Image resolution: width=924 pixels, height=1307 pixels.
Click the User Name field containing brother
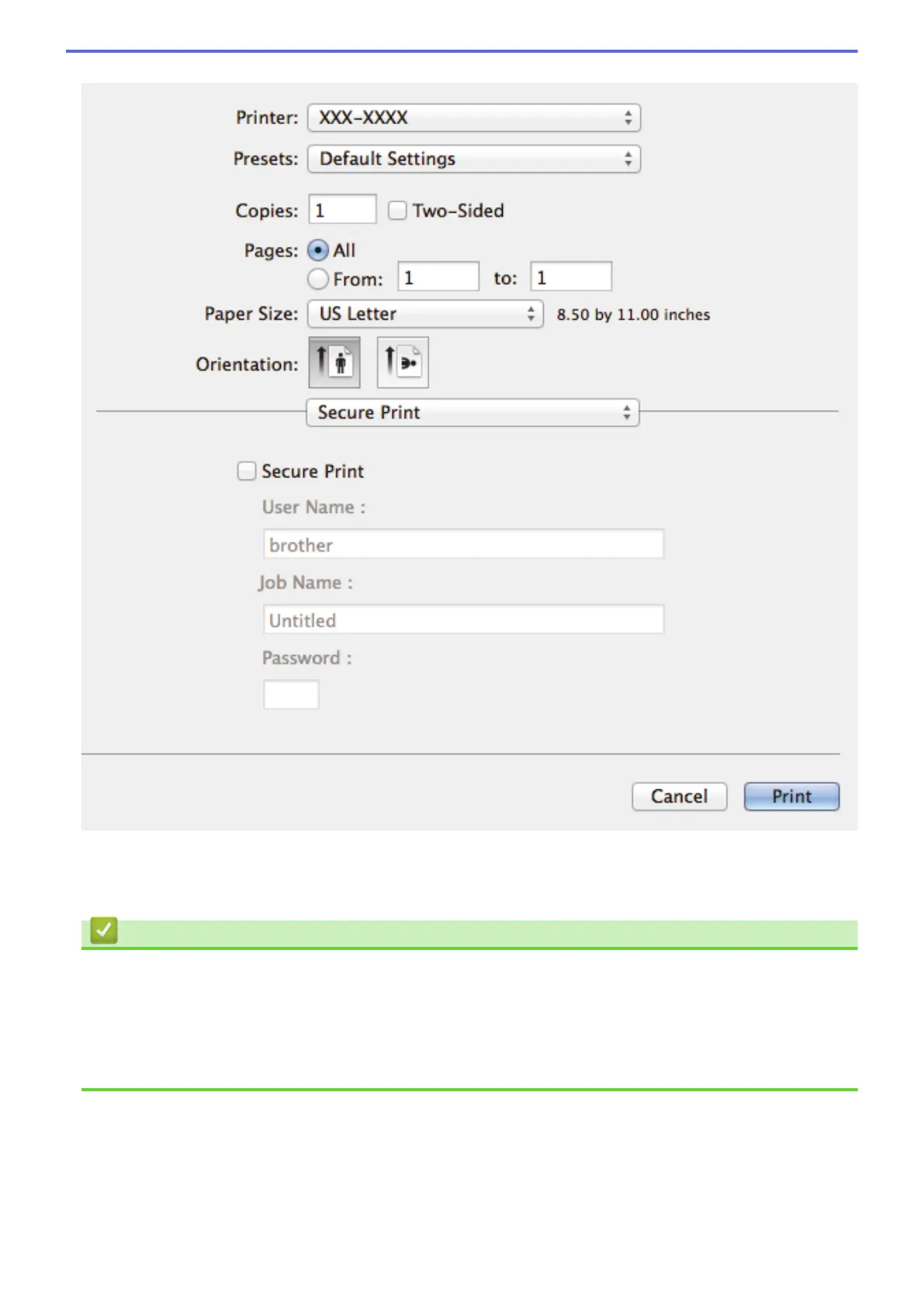coord(464,544)
